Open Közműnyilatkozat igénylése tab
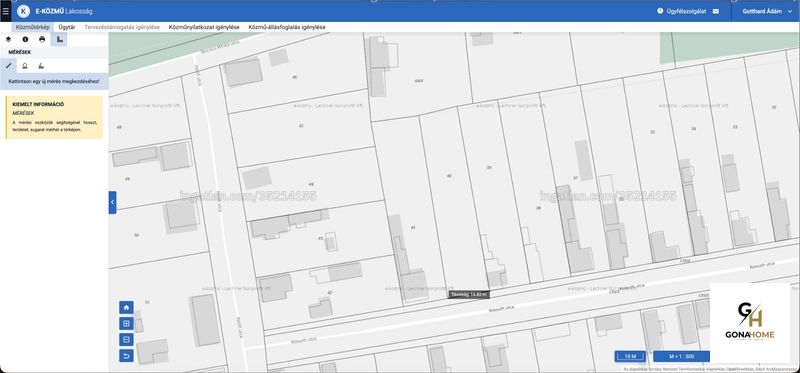Screen dimensions: 800x373 (x=204, y=27)
